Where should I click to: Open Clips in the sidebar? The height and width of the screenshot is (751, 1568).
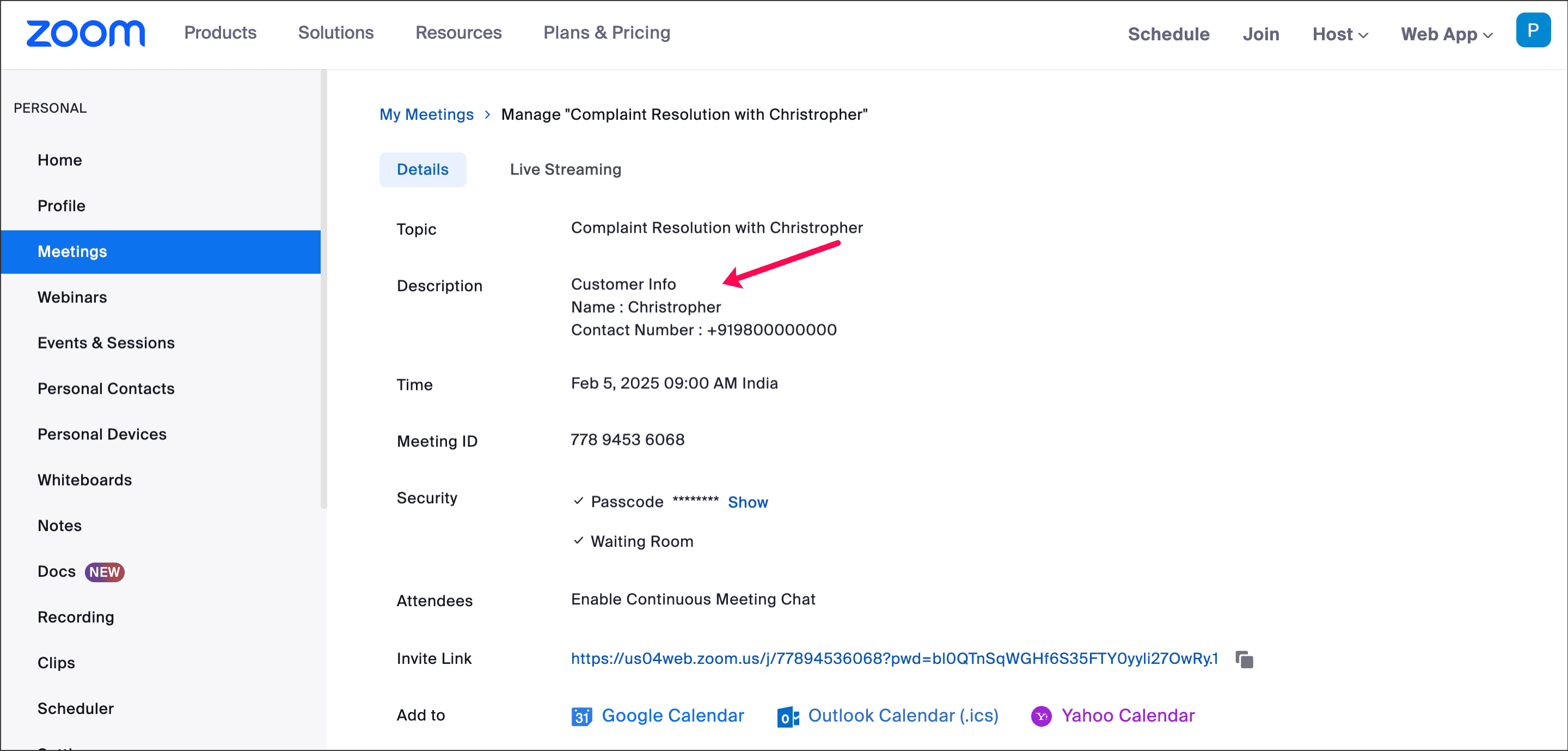(56, 663)
